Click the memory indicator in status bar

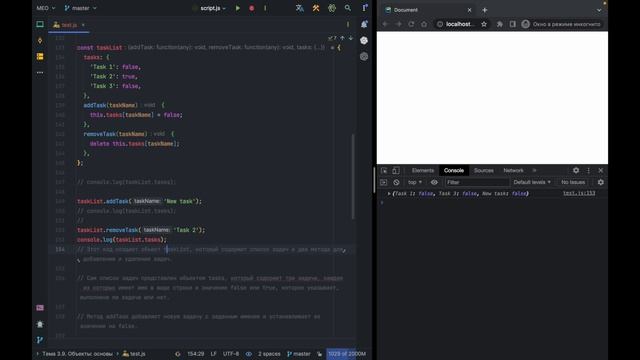pos(347,354)
